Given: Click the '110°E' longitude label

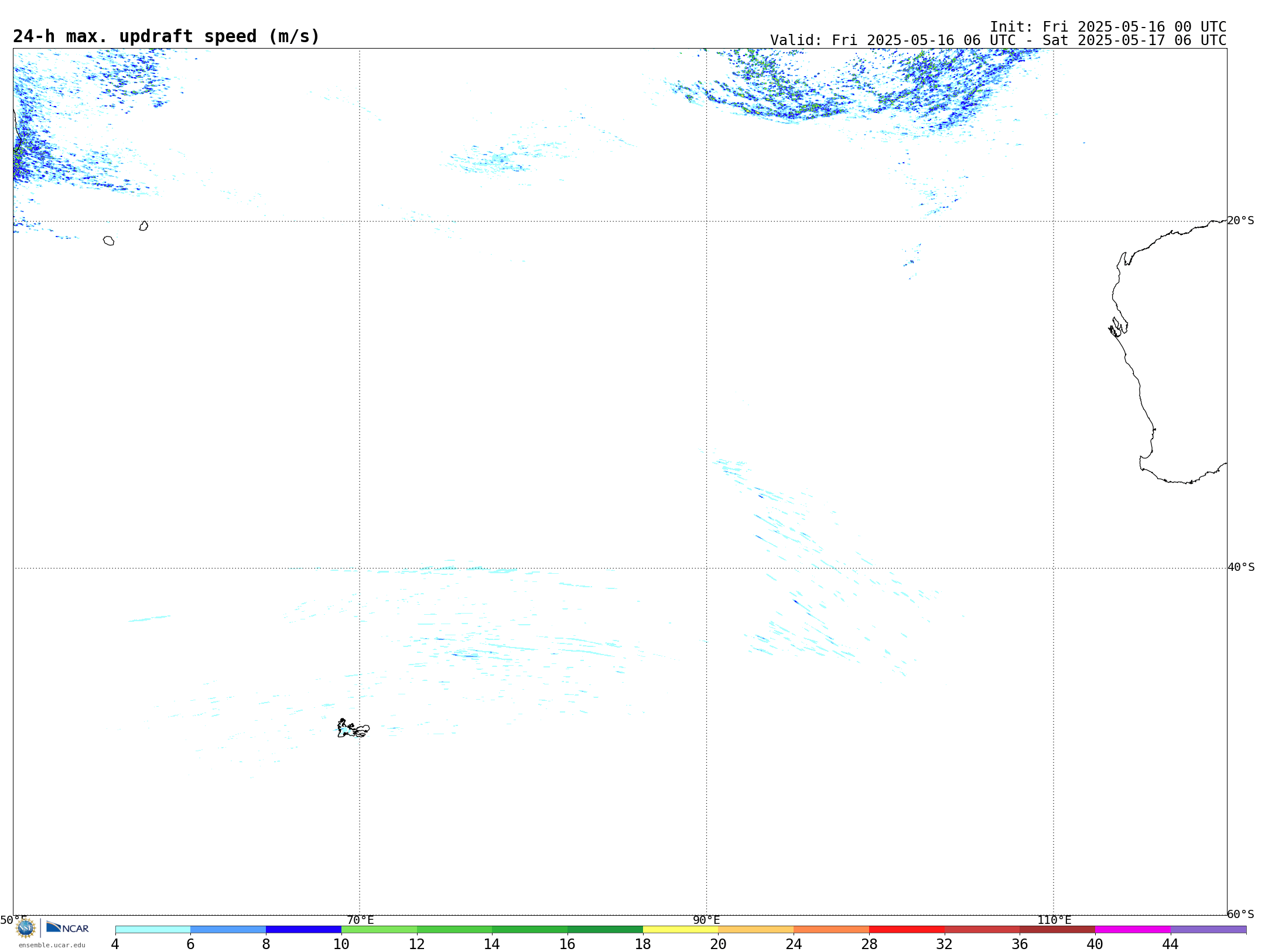Looking at the screenshot, I should click(1054, 920).
